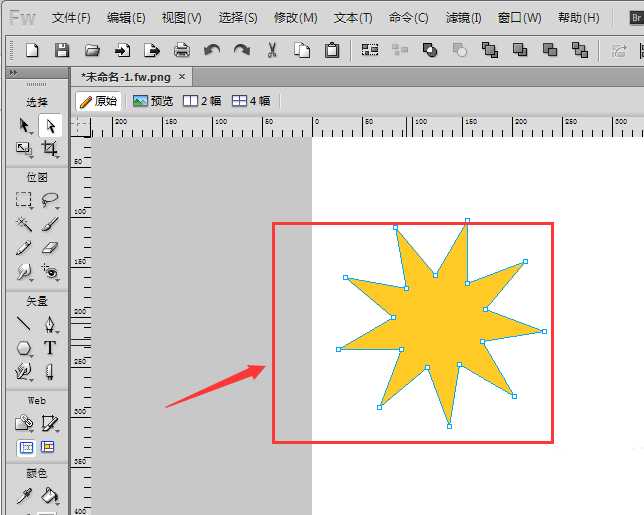The height and width of the screenshot is (515, 644).
Task: Collapse the tools panel with double arrows
Action: click(12, 73)
